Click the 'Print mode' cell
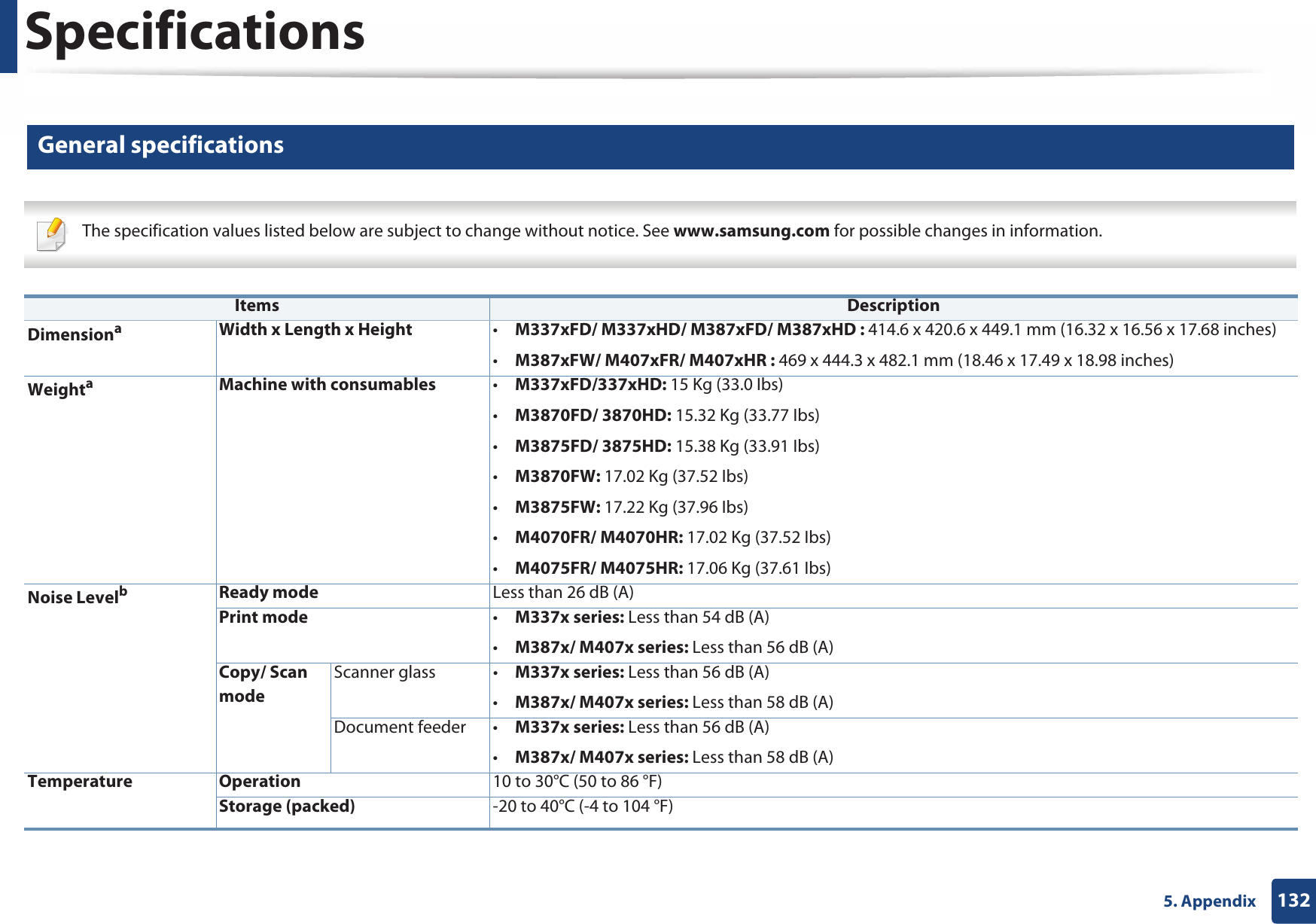Image resolution: width=1316 pixels, height=924 pixels. 264,618
